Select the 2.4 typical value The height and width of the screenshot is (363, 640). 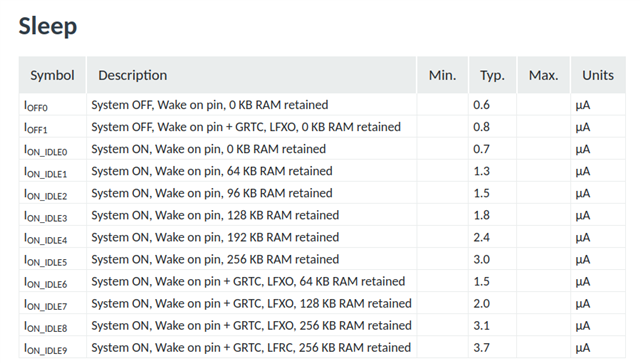pos(481,237)
